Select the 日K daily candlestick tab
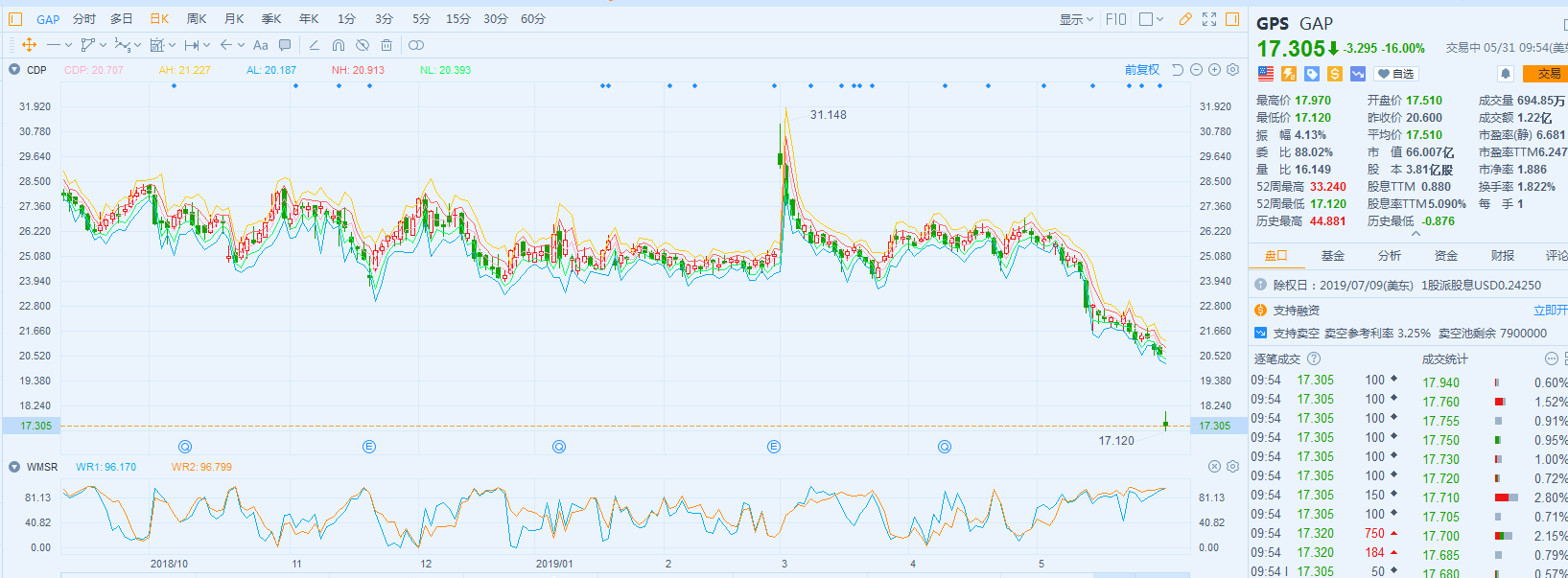 pos(159,19)
